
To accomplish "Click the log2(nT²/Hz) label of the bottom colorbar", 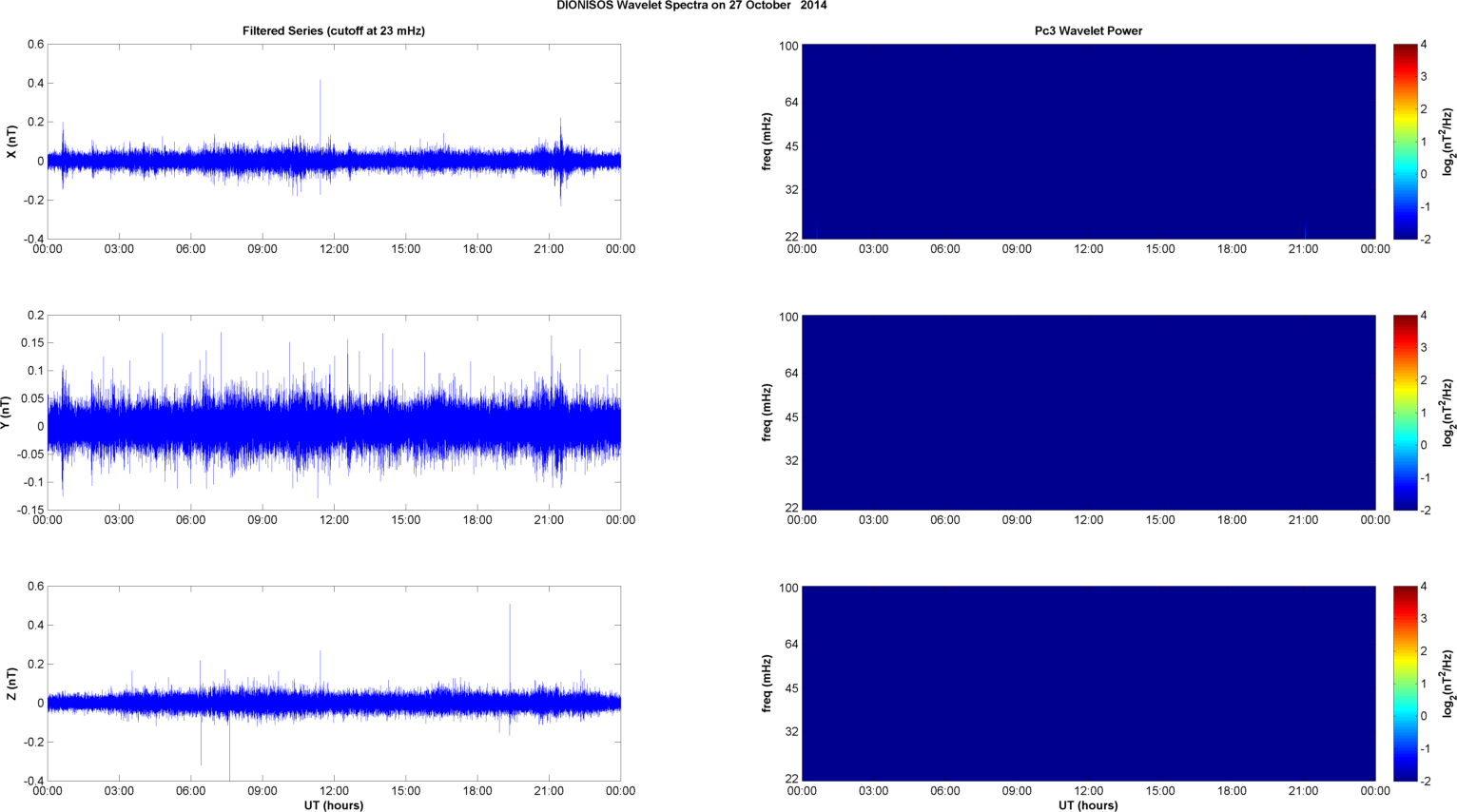I will coord(1448,684).
